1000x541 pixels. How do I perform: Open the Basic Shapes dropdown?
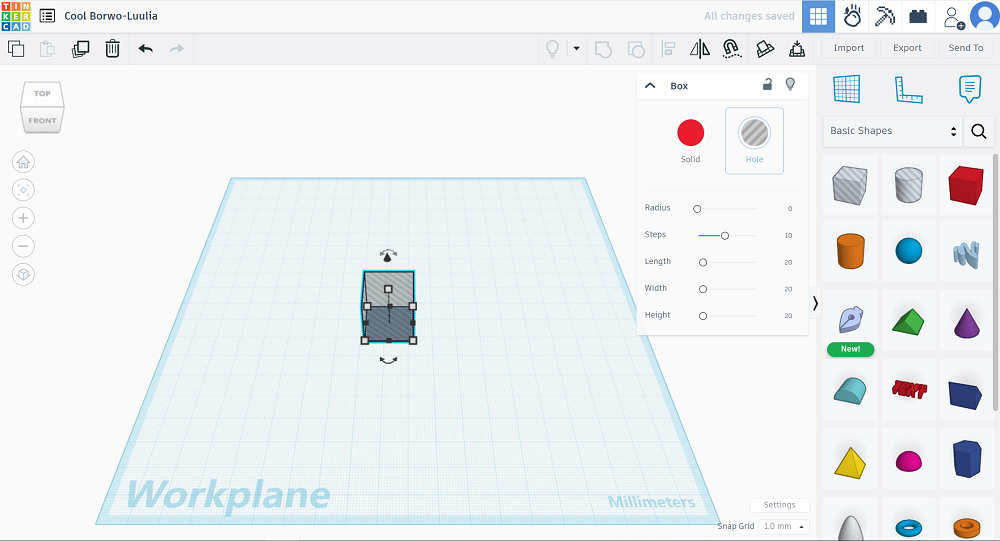tap(892, 131)
